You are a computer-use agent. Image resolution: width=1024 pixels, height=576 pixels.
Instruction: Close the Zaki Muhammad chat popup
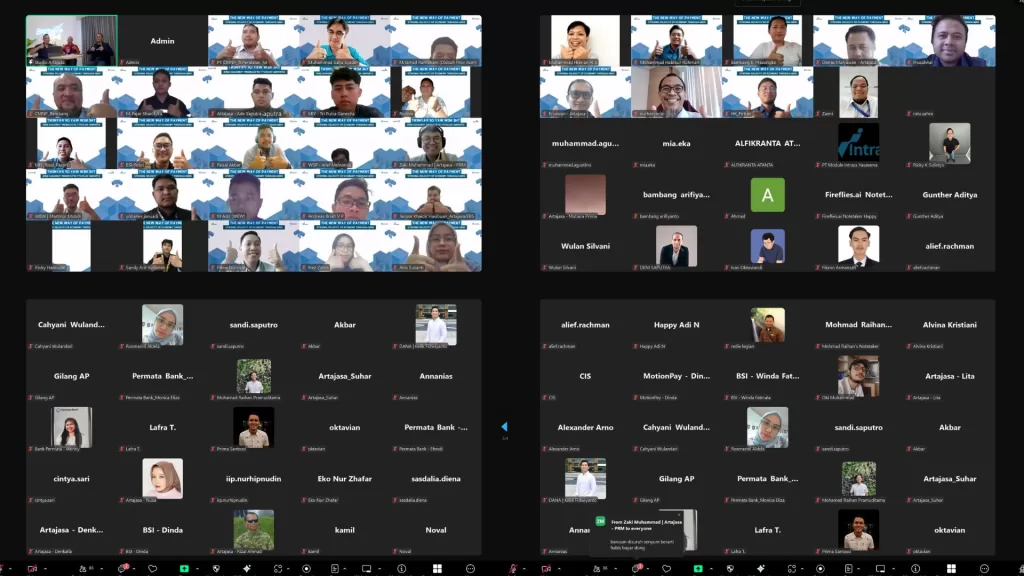point(679,515)
